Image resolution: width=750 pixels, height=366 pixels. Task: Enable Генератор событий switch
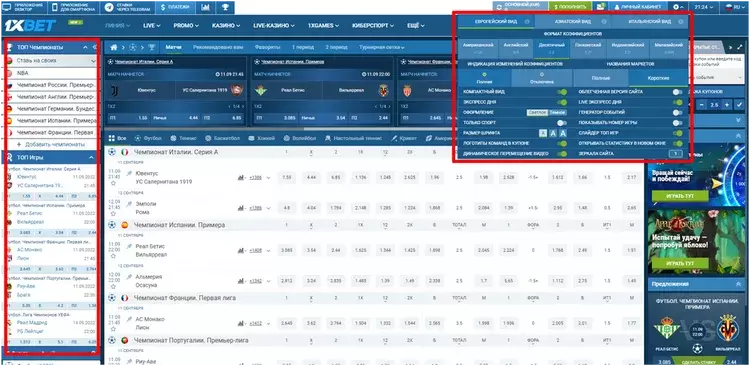[x=677, y=112]
